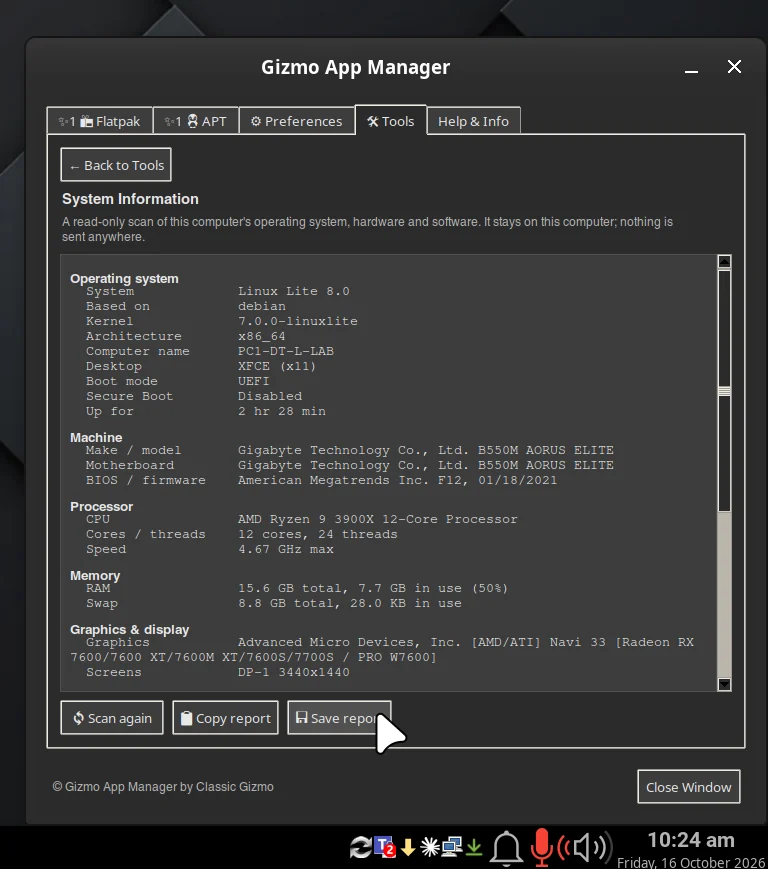Image resolution: width=768 pixels, height=869 pixels.
Task: Minimize the Gizmo App Manager window
Action: (691, 69)
